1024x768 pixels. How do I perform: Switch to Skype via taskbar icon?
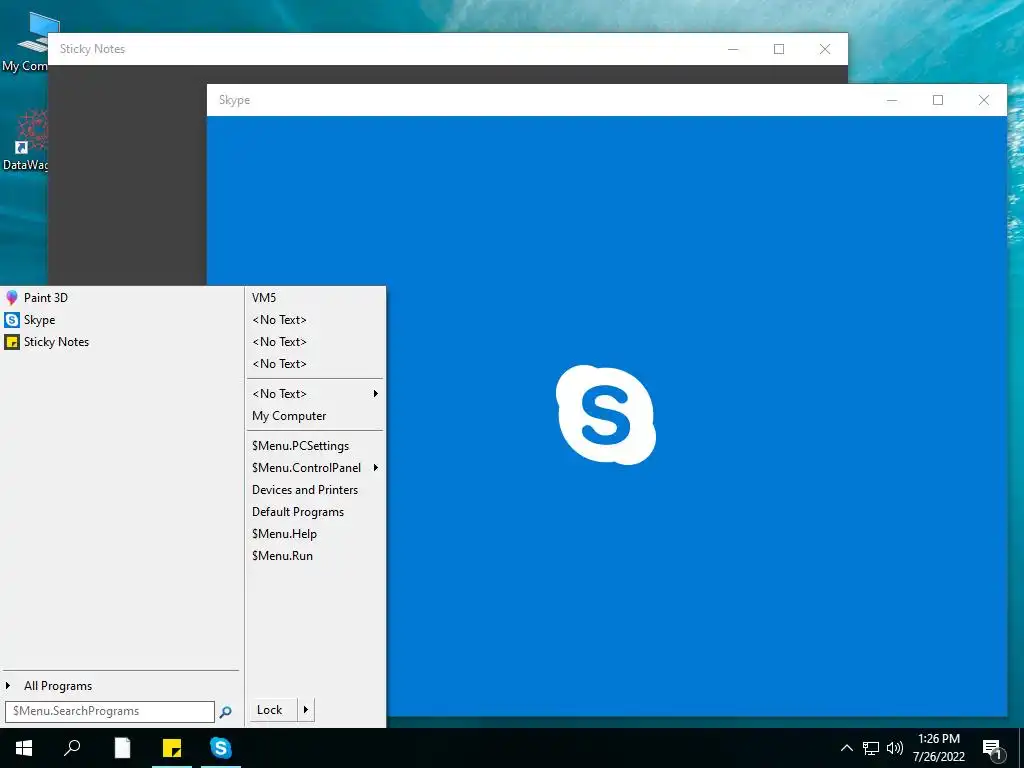[x=221, y=748]
